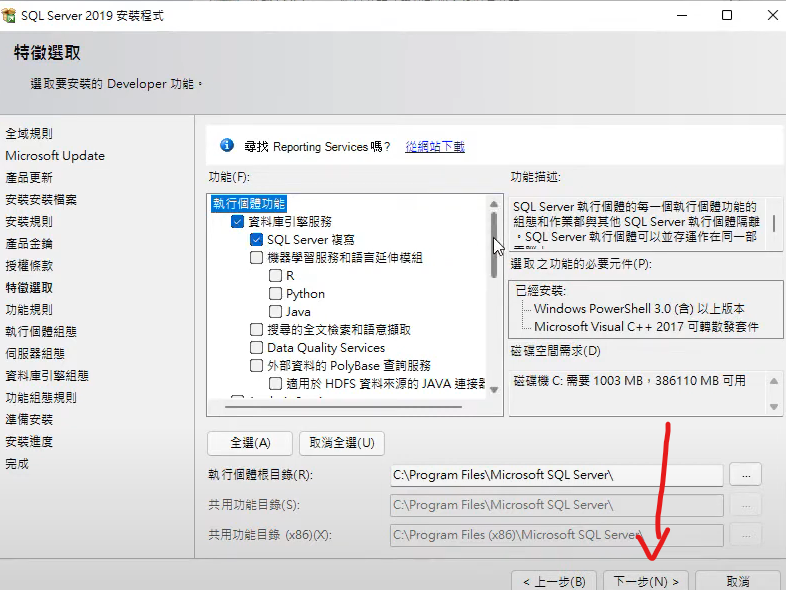This screenshot has height=590, width=786.
Task: Click 全選(A) button
Action: point(250,443)
